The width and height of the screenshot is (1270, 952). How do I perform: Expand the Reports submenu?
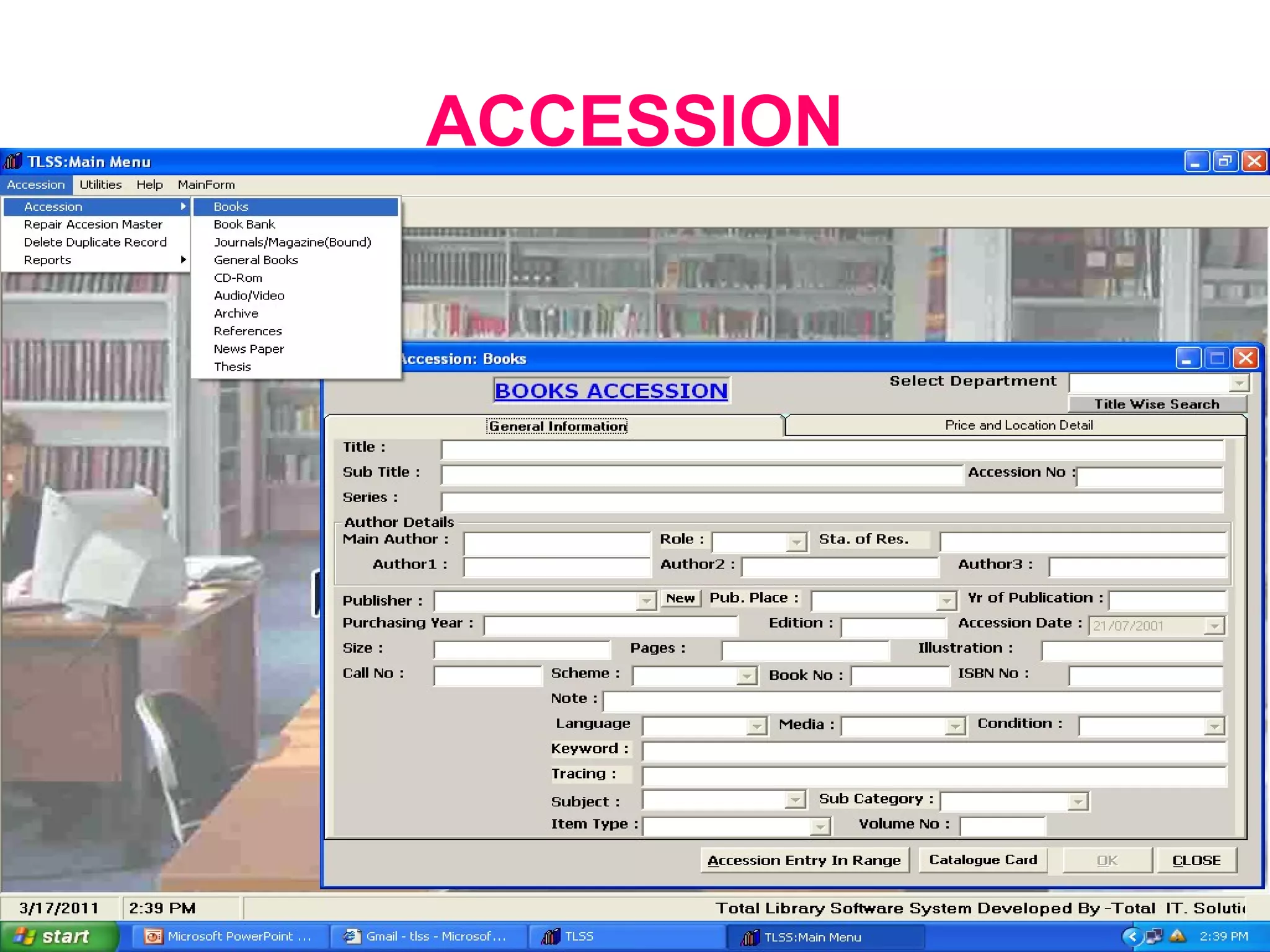95,260
